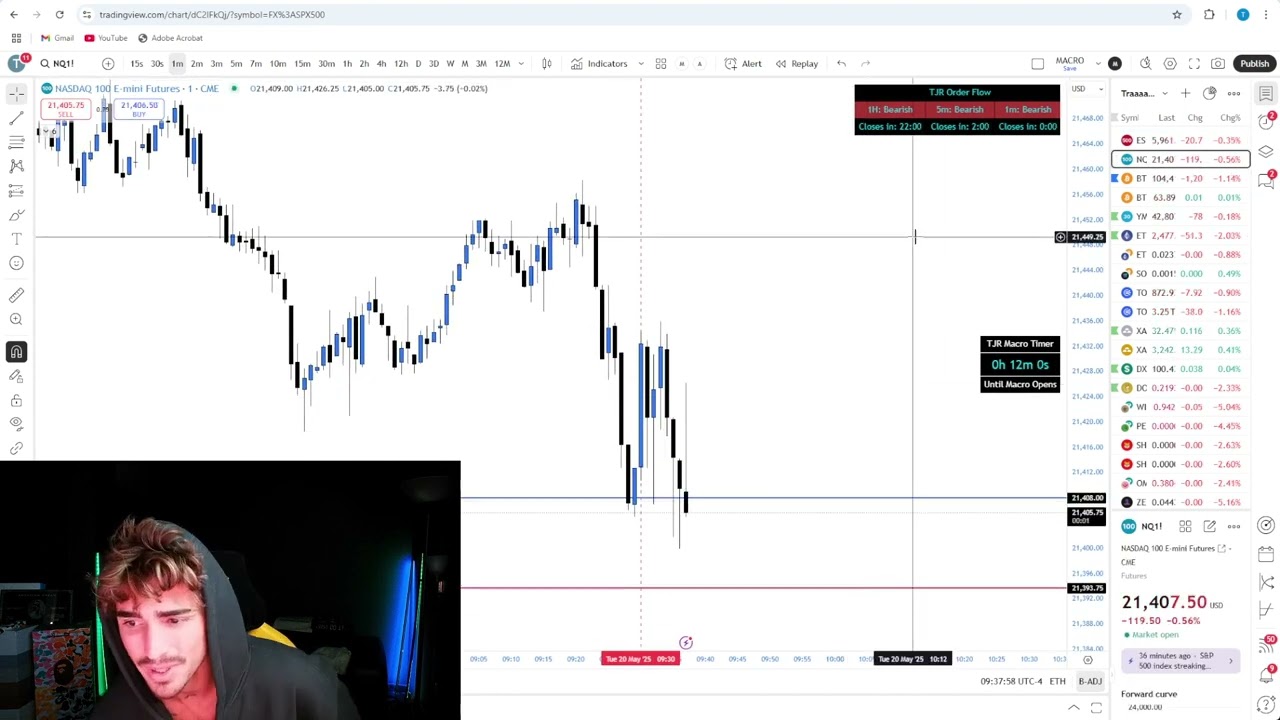Screen dimensions: 1280x720
Task: Open the Traaaa watchlist name dropdown
Action: click(1143, 93)
